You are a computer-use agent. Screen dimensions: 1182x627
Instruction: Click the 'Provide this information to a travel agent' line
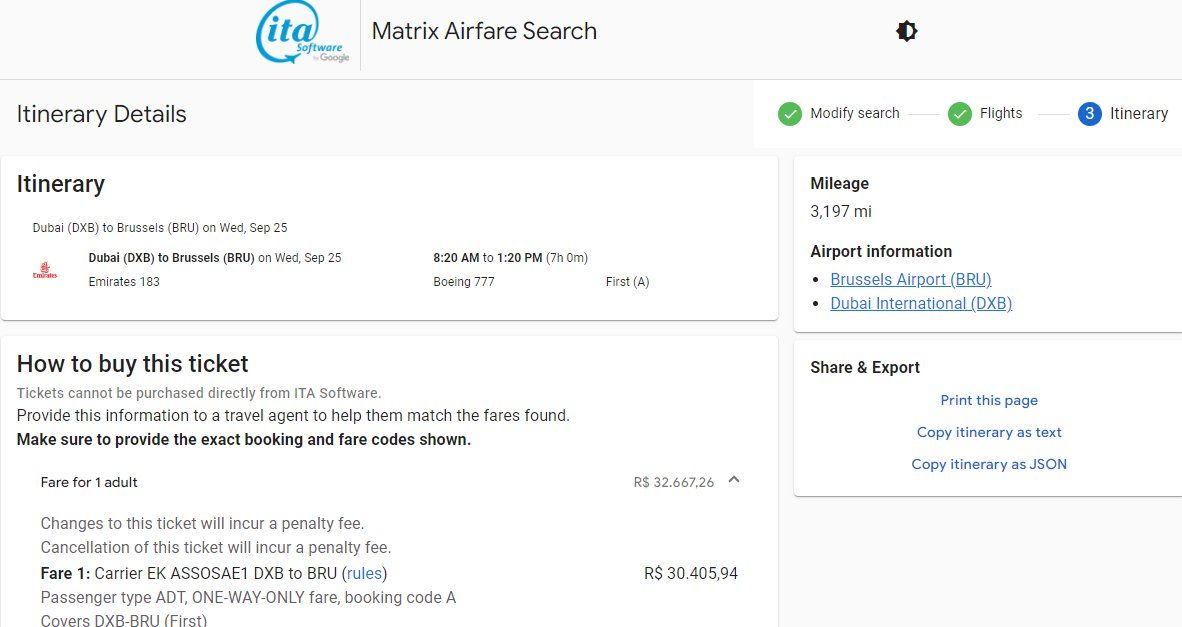tap(293, 415)
